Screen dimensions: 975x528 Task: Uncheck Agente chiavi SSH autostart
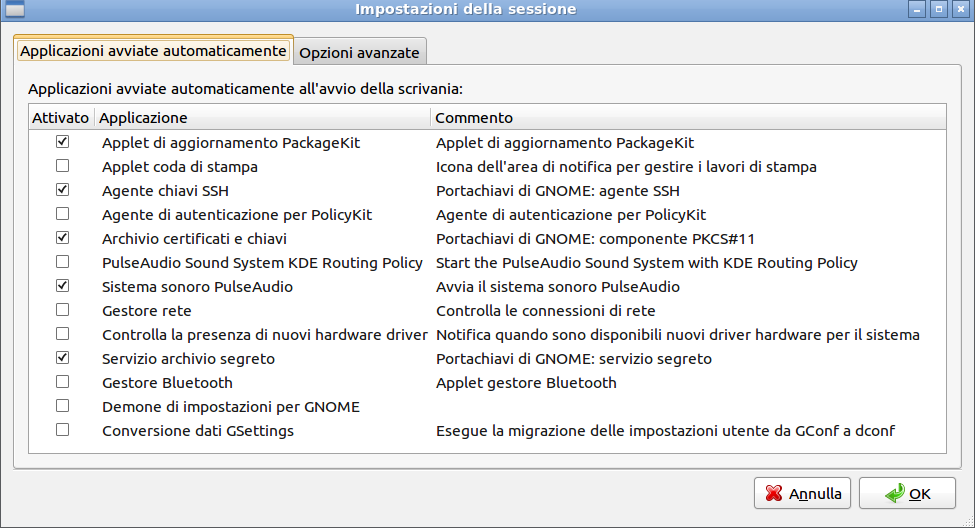[63, 190]
